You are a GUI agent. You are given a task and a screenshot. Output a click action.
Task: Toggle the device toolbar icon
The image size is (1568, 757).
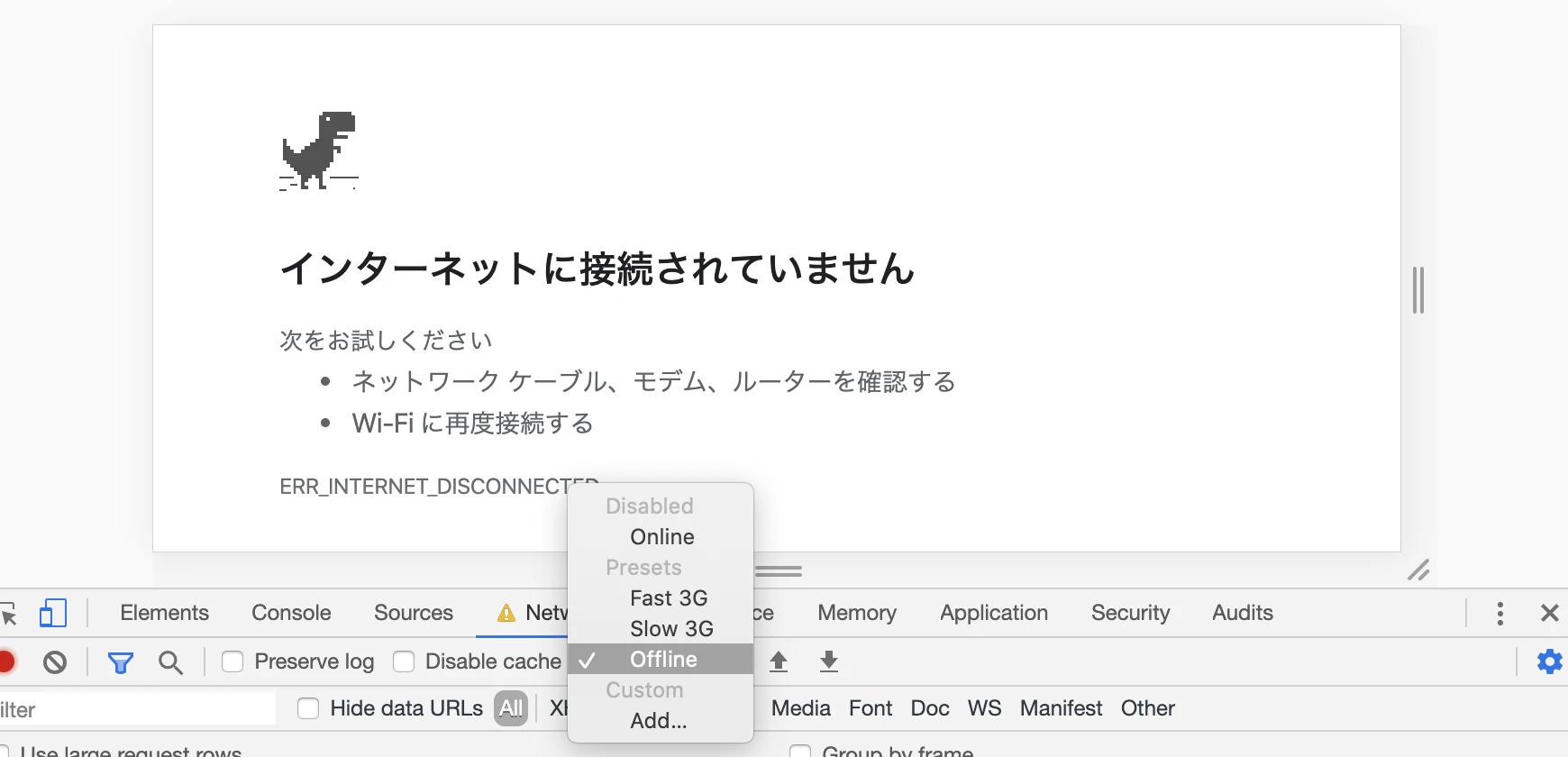click(x=53, y=614)
